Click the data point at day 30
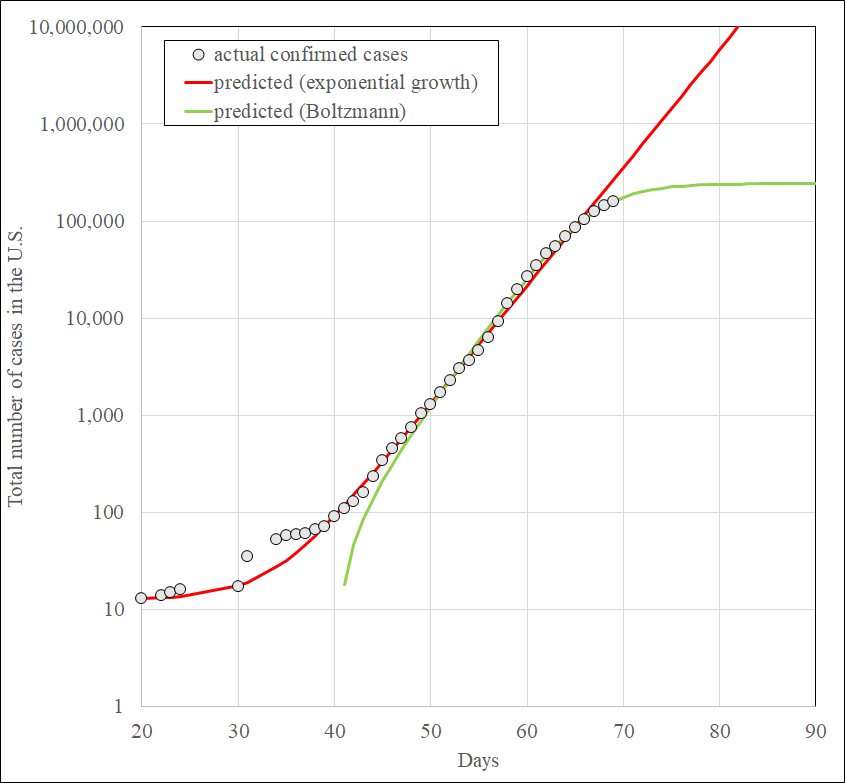Screen dimensions: 845x783 pos(238,586)
